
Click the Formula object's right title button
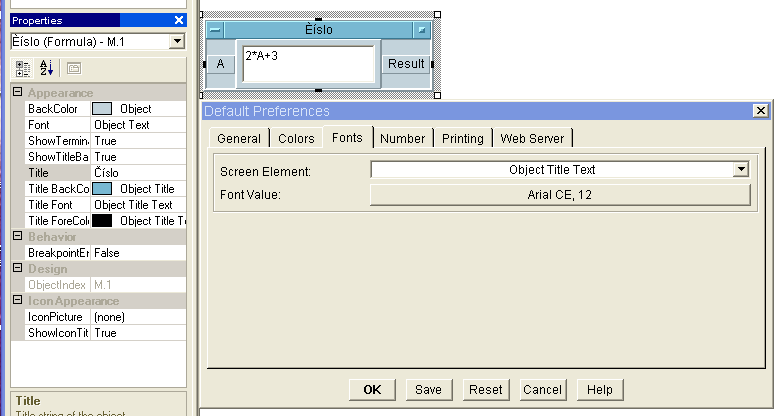pyautogui.click(x=423, y=31)
